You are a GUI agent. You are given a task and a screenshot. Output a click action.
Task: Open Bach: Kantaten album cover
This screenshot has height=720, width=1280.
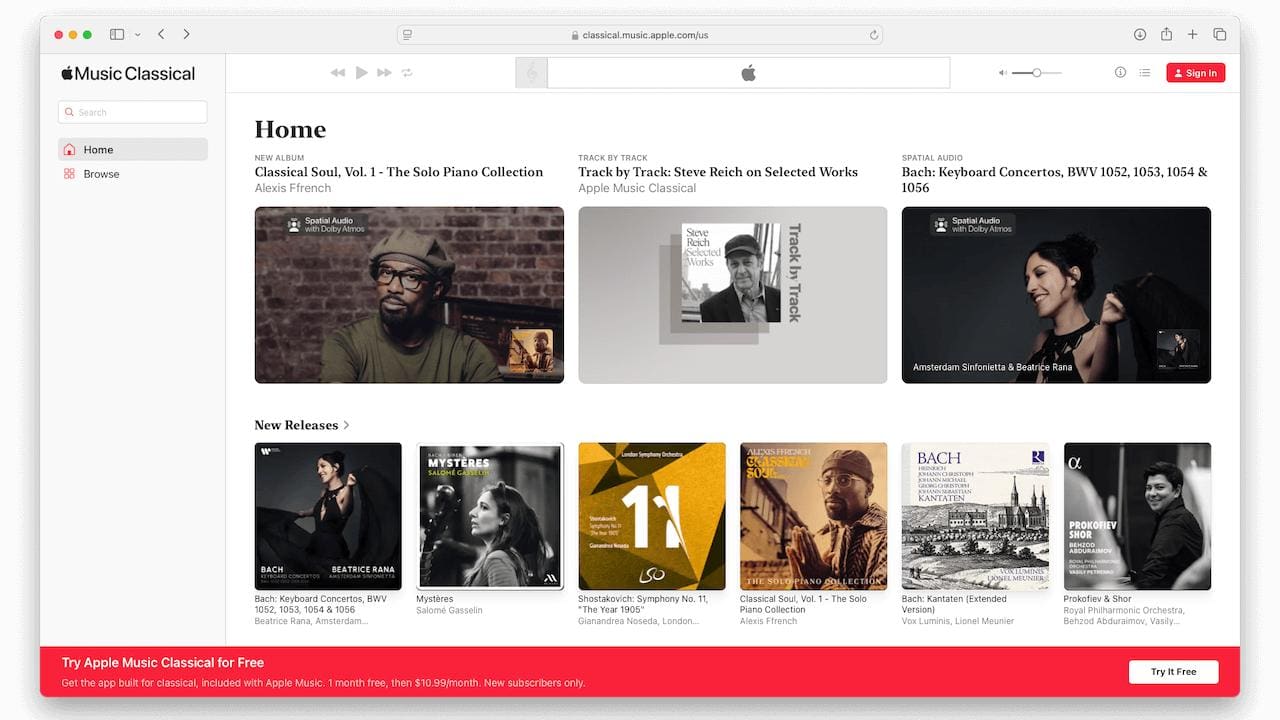coord(975,516)
